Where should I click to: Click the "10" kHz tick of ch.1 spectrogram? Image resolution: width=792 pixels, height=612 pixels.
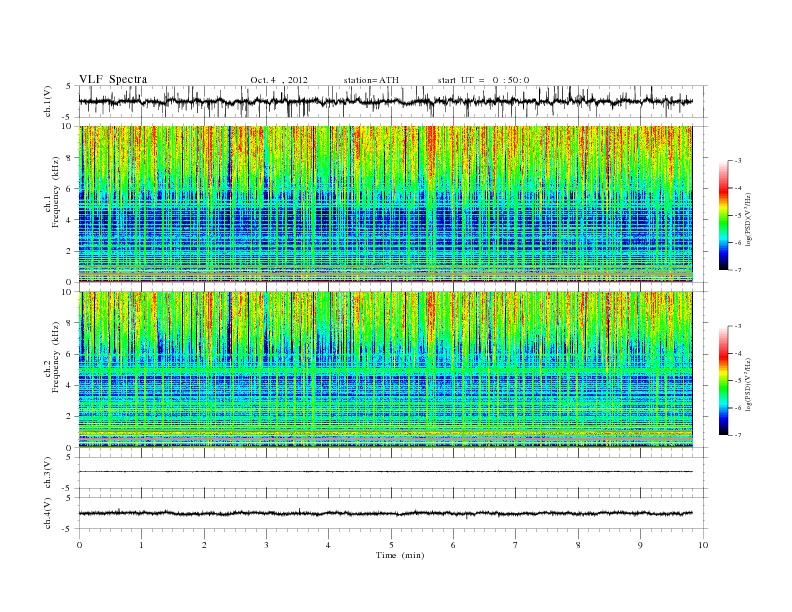pos(68,126)
